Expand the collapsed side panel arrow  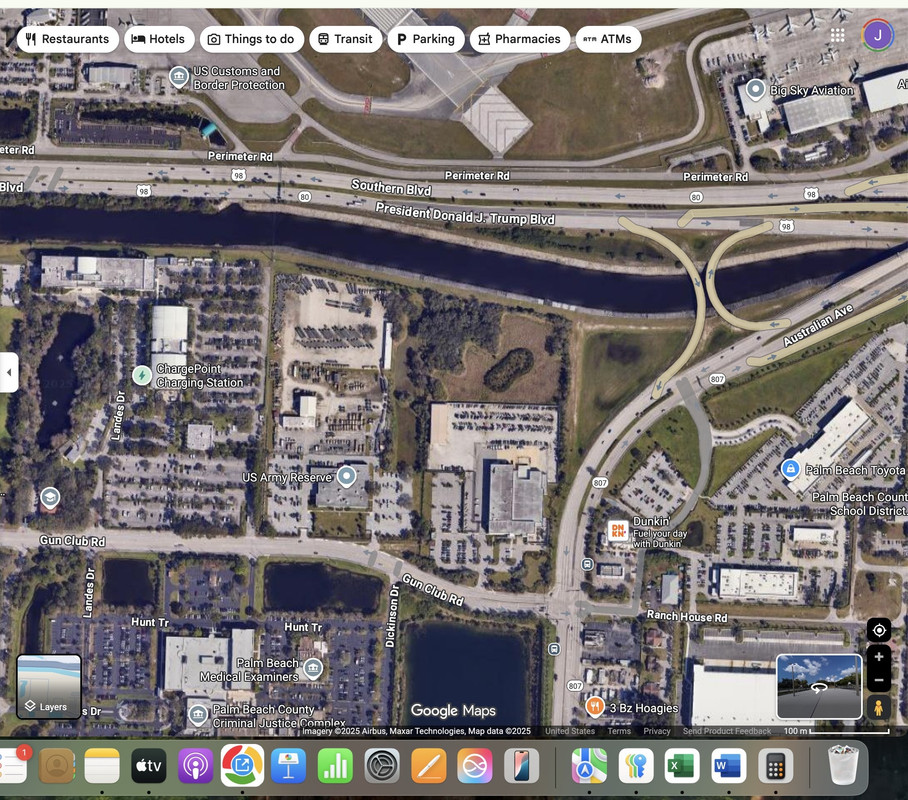[x=9, y=372]
